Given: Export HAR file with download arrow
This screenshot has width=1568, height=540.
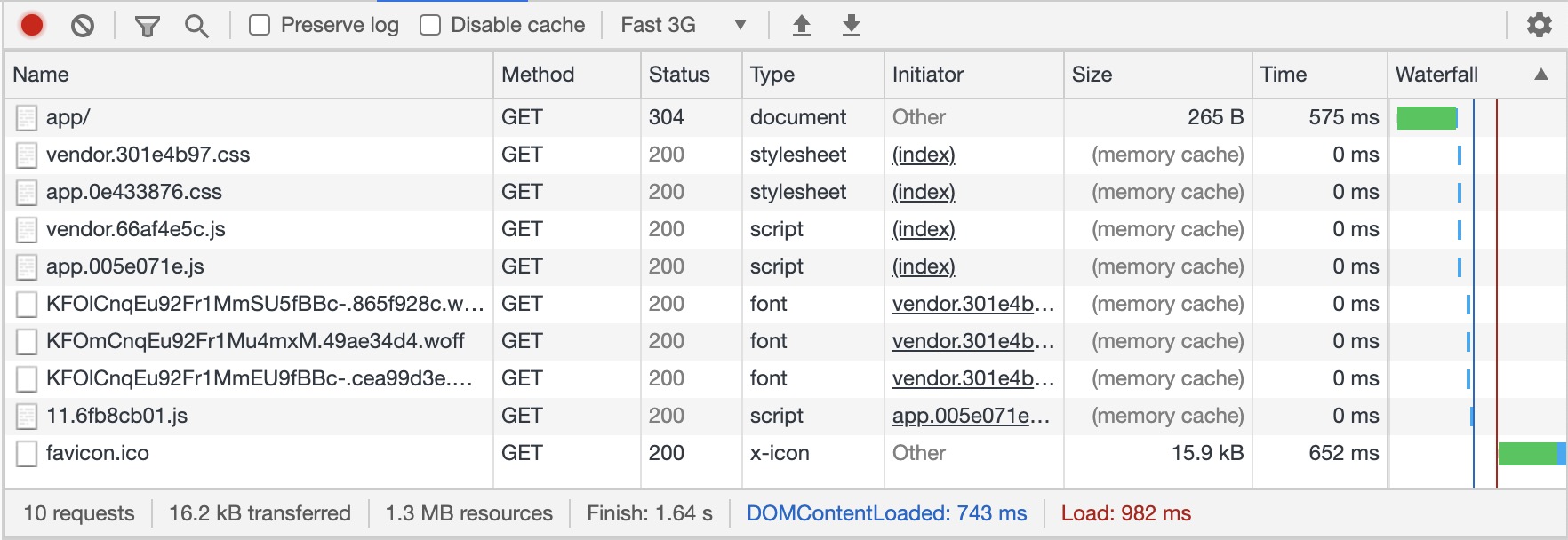Looking at the screenshot, I should [852, 25].
